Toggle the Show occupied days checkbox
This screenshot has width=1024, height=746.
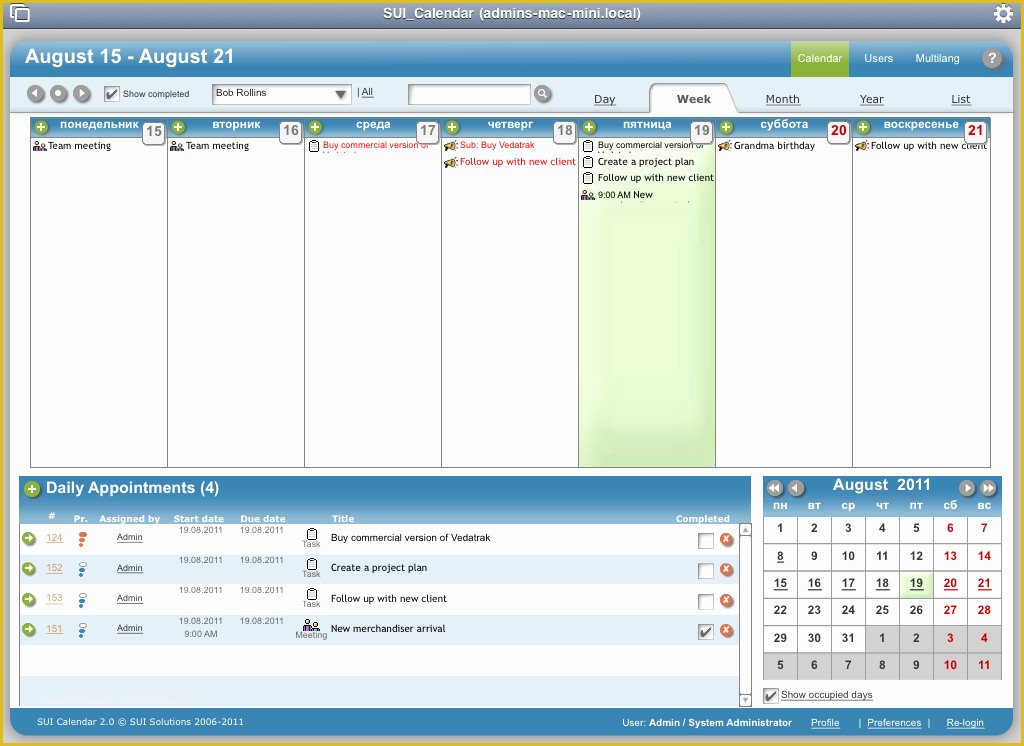click(x=770, y=695)
